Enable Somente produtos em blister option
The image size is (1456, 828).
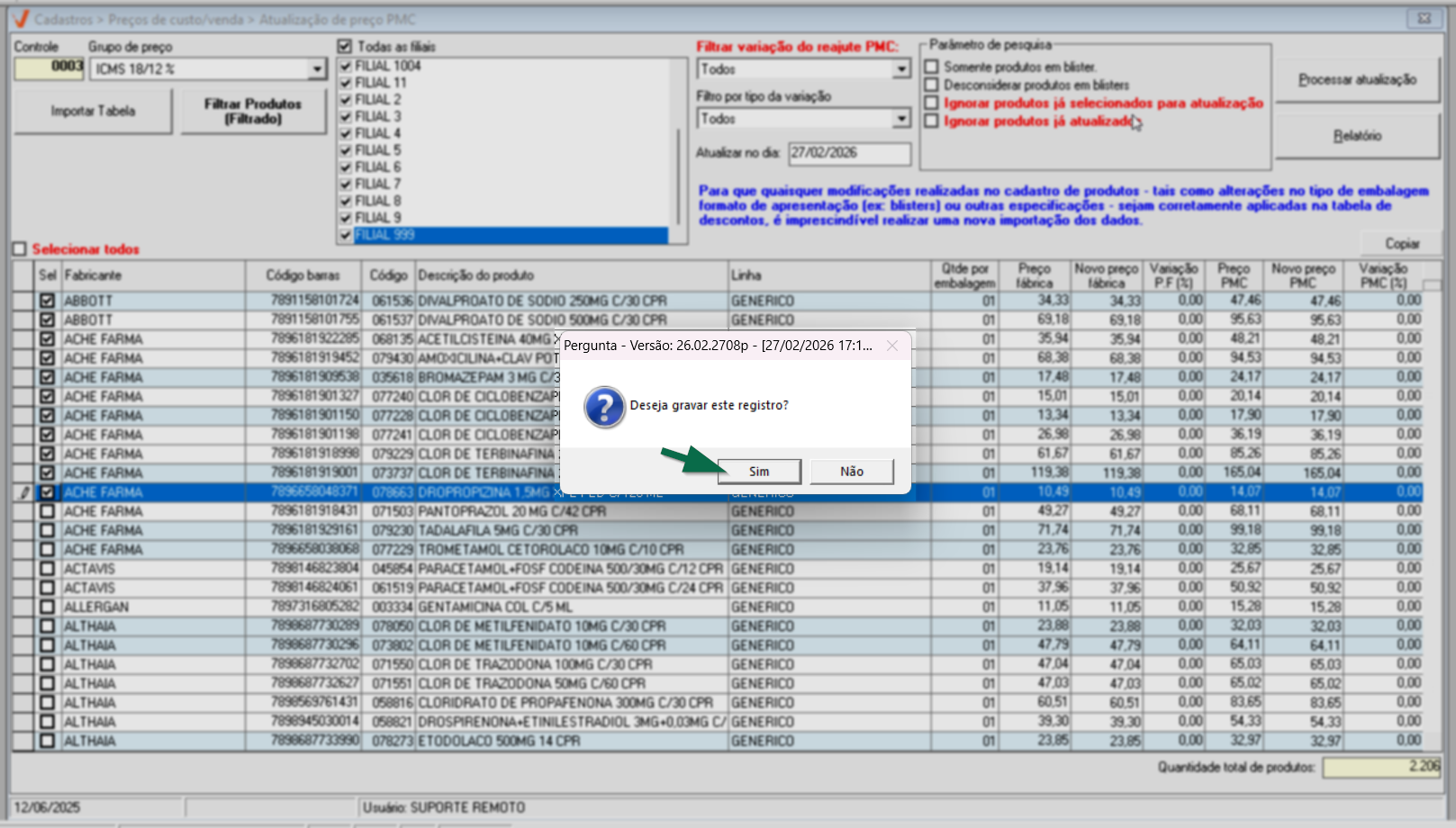pyautogui.click(x=932, y=67)
